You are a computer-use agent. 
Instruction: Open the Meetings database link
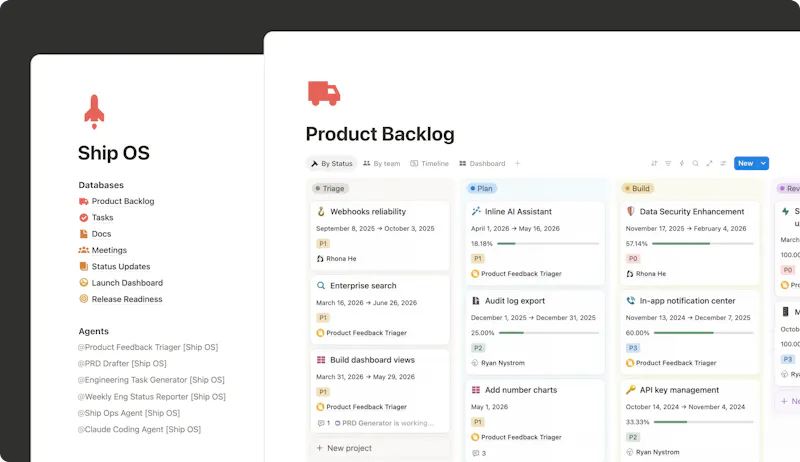pyautogui.click(x=109, y=250)
